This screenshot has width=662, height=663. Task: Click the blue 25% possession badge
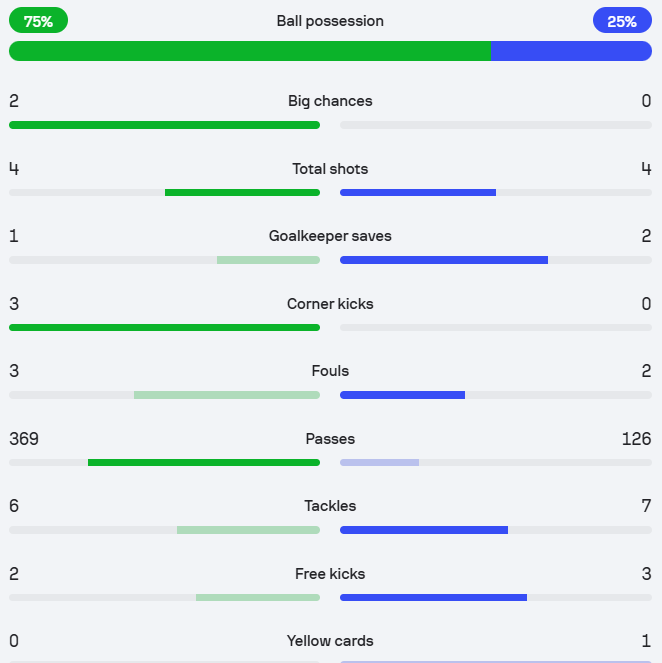pos(622,21)
